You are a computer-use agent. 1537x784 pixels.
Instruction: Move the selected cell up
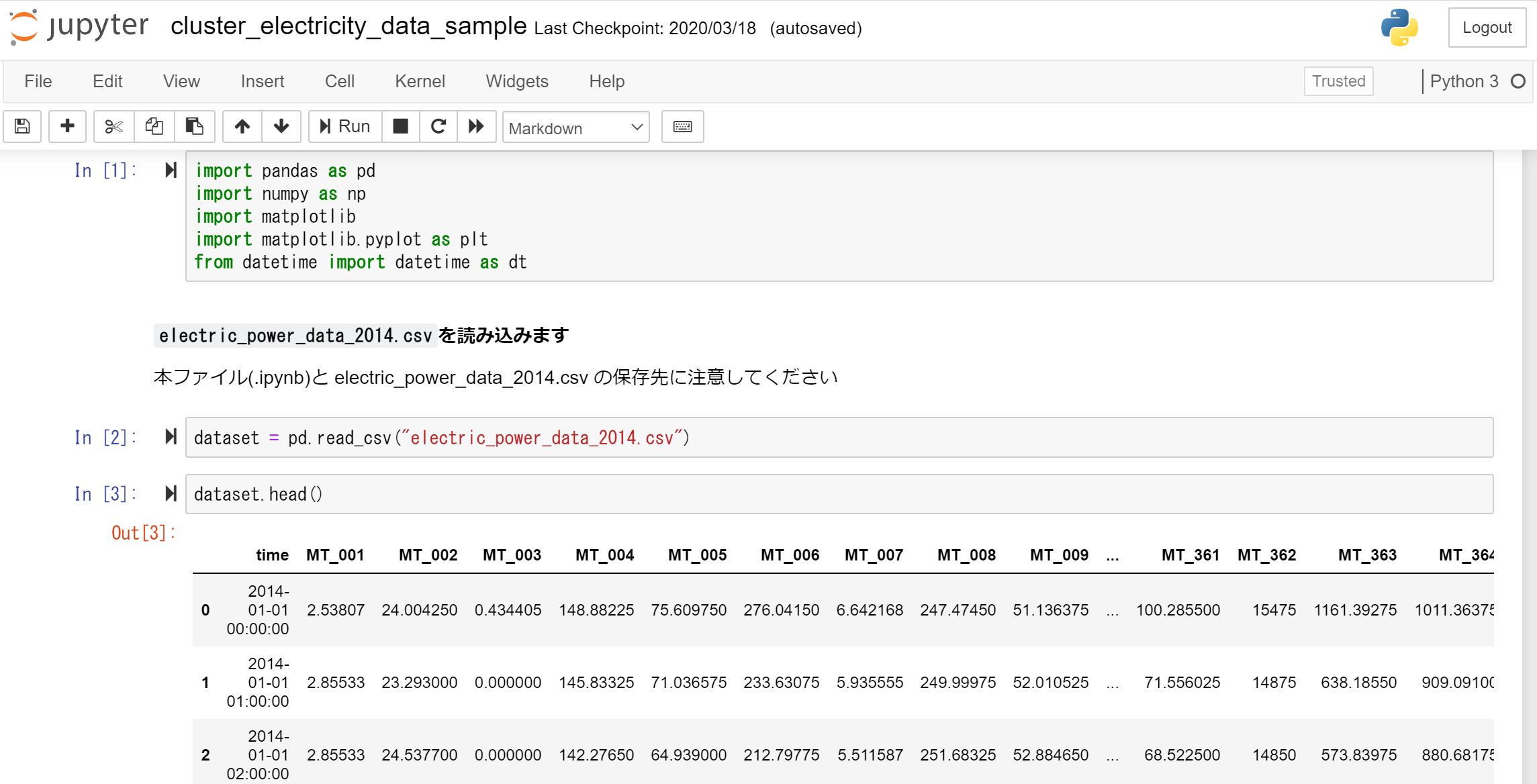pyautogui.click(x=242, y=127)
